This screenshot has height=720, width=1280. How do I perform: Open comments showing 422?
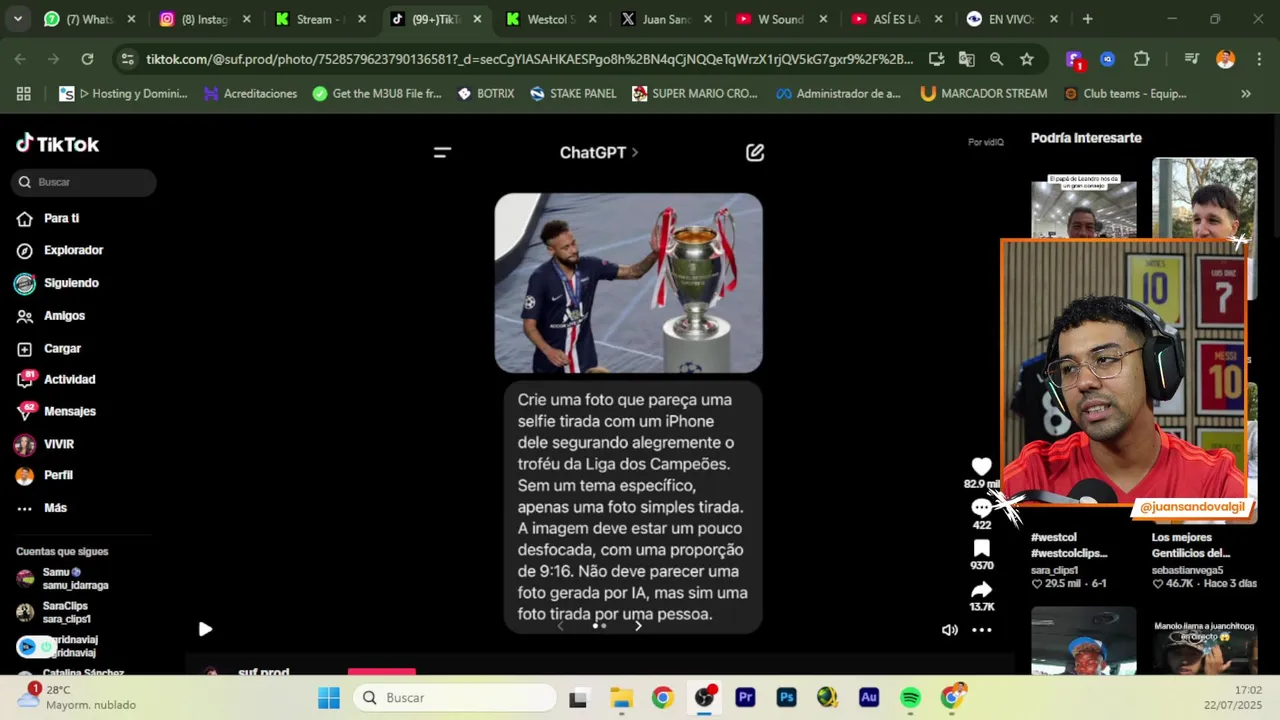[981, 508]
